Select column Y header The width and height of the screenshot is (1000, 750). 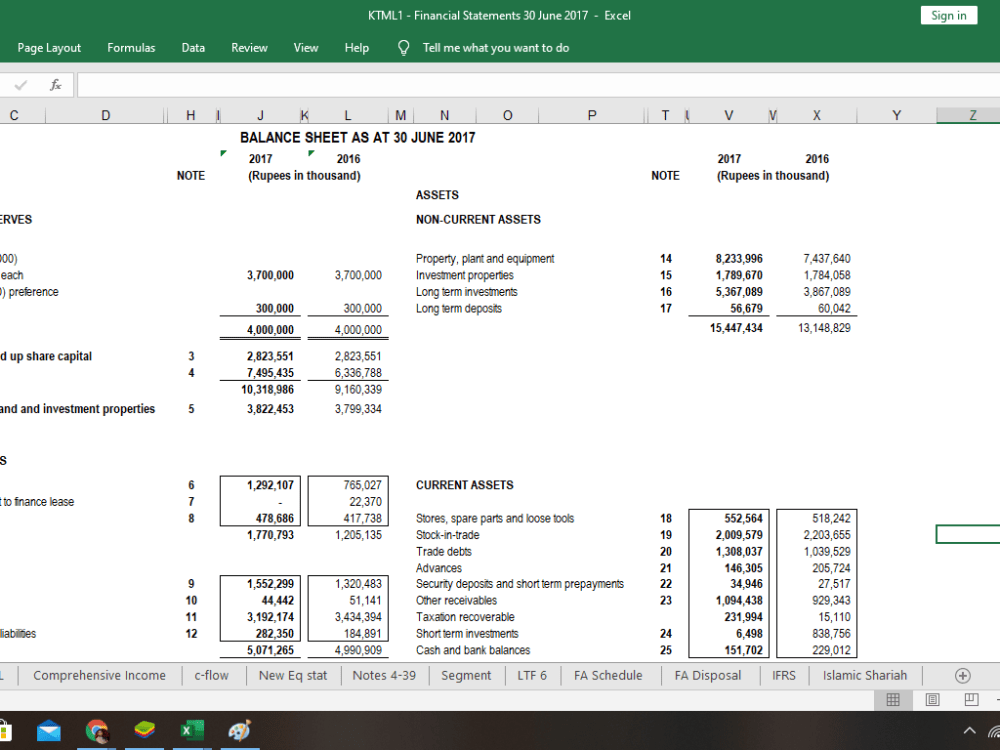pyautogui.click(x=896, y=115)
